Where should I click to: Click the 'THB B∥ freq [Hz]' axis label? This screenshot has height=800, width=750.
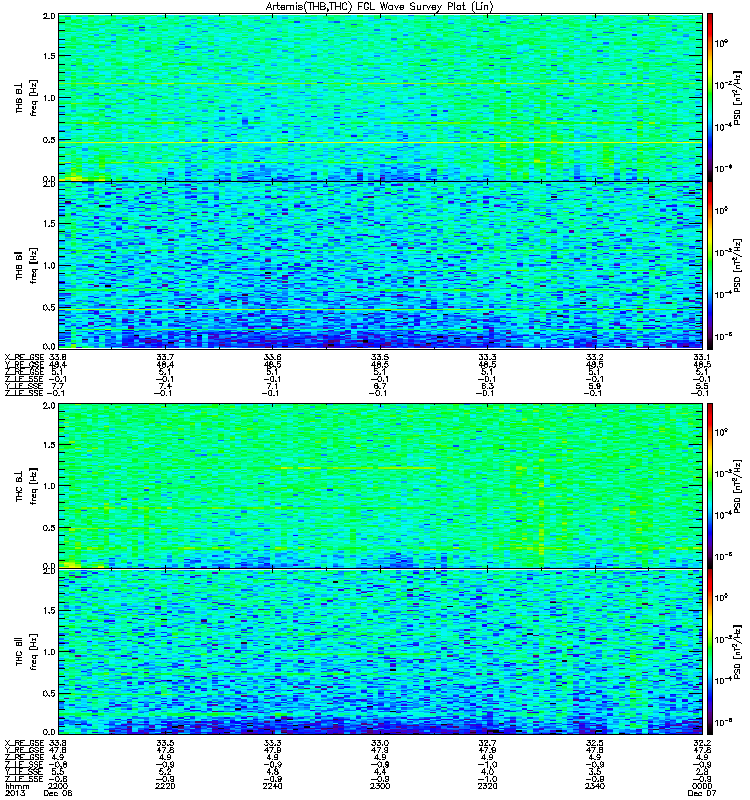pyautogui.click(x=27, y=265)
